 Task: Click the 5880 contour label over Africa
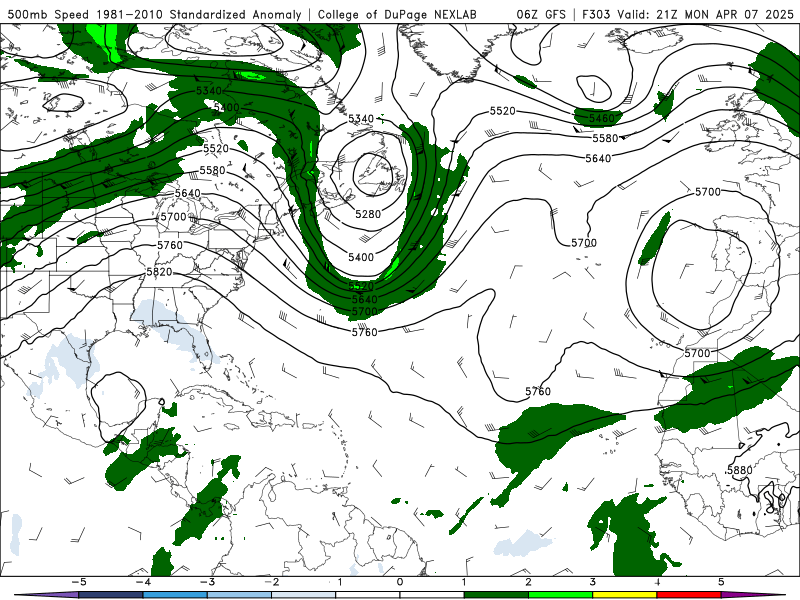[x=739, y=470]
